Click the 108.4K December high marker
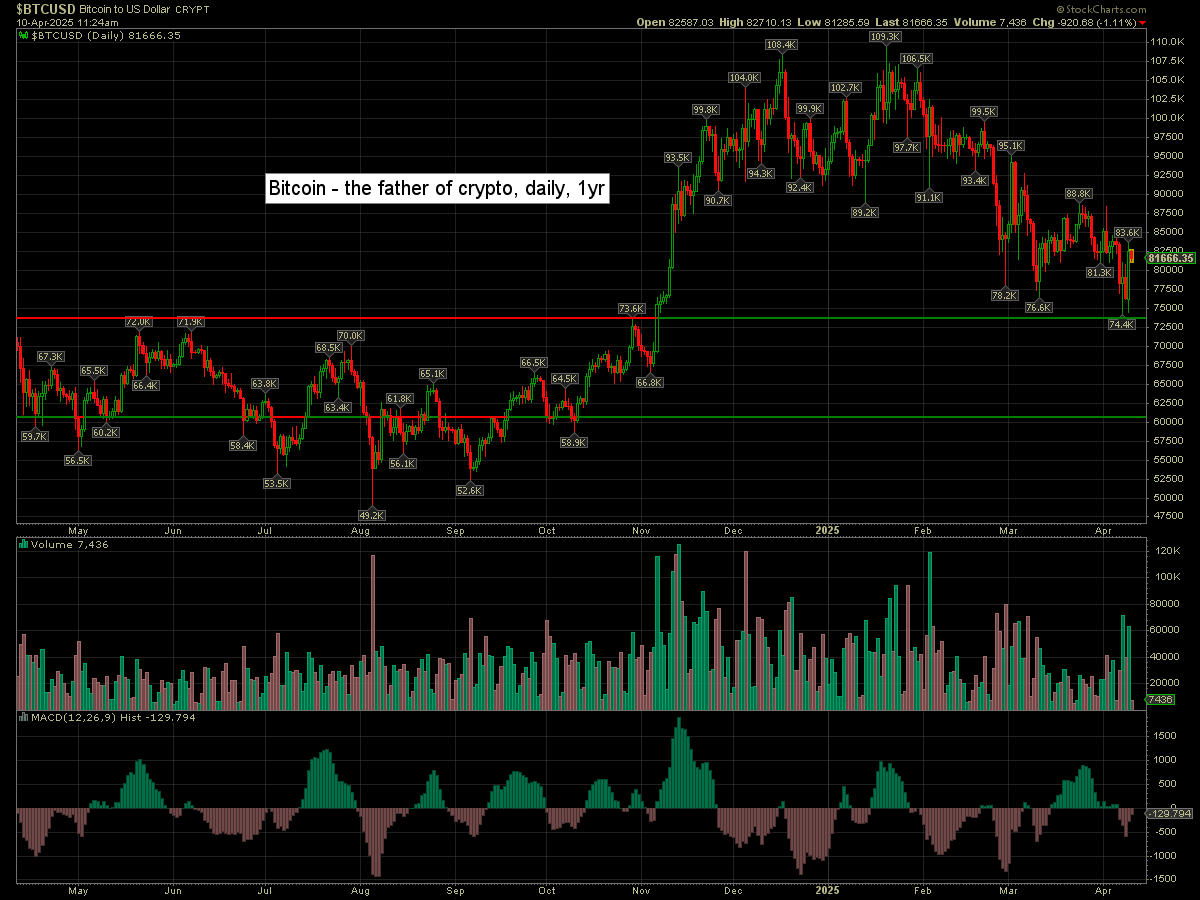Screen dimensions: 1200x900 coord(781,45)
